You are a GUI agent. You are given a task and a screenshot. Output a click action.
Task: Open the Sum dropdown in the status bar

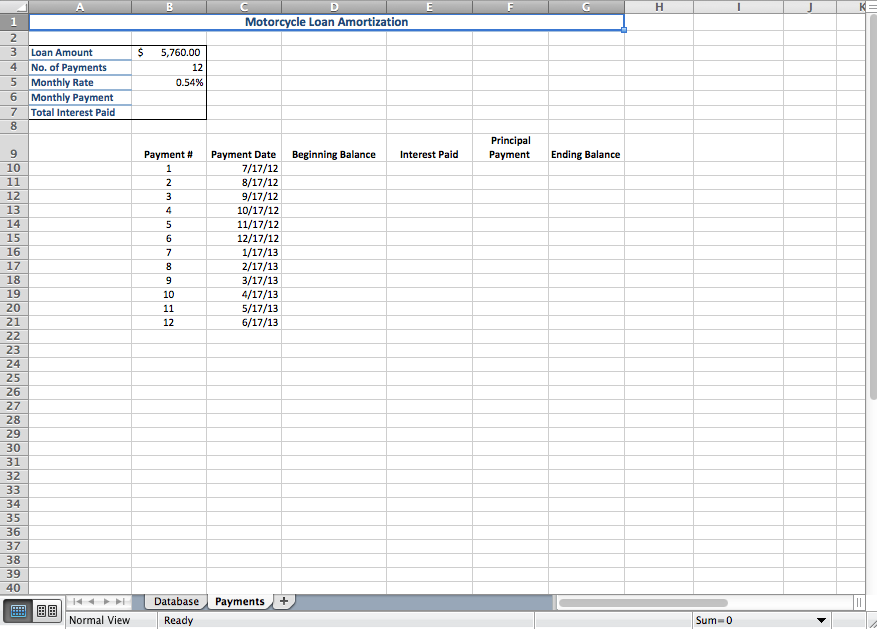pyautogui.click(x=822, y=620)
